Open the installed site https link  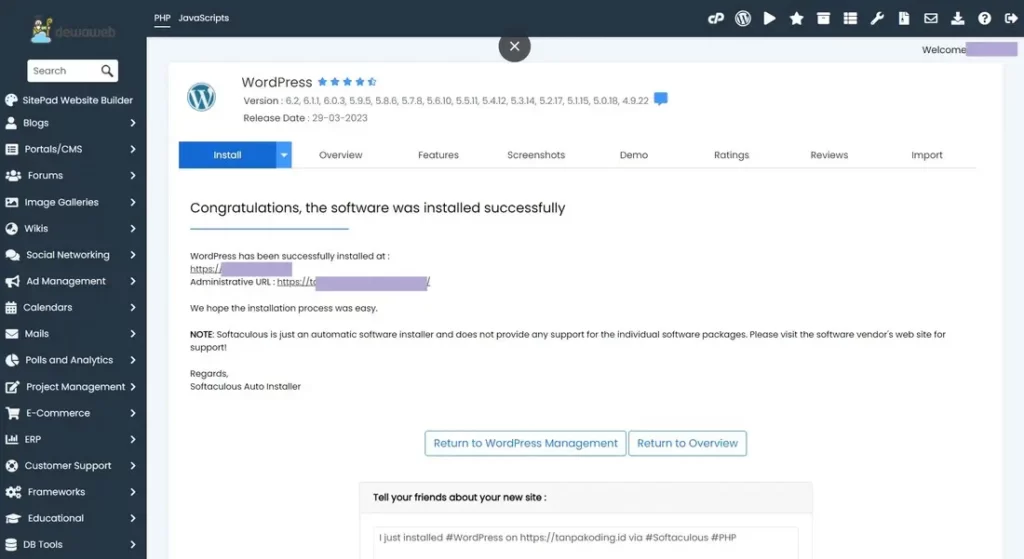(x=240, y=269)
